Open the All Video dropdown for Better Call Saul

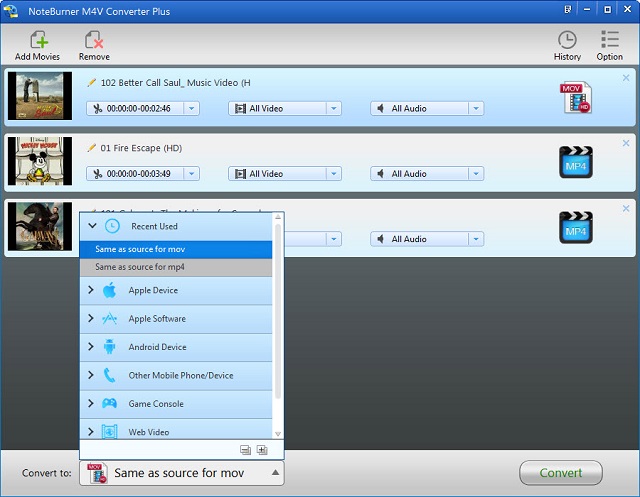coord(333,109)
